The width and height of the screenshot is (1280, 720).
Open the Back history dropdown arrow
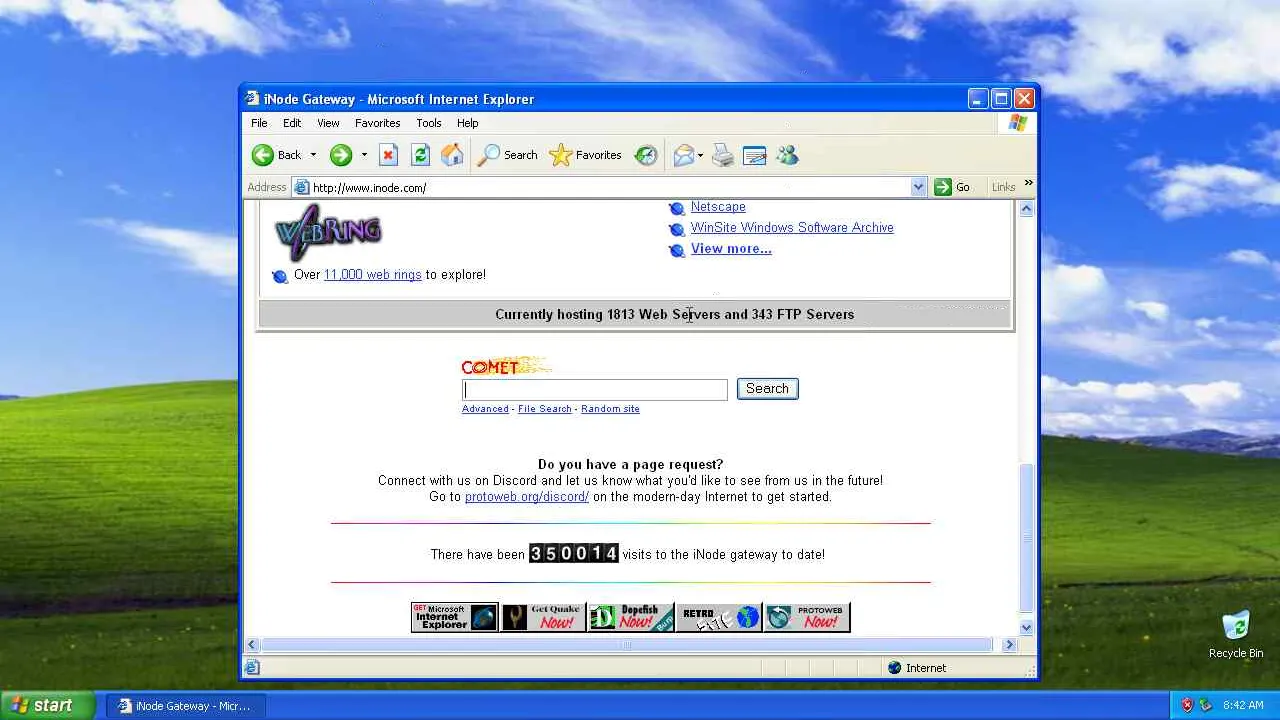[313, 155]
